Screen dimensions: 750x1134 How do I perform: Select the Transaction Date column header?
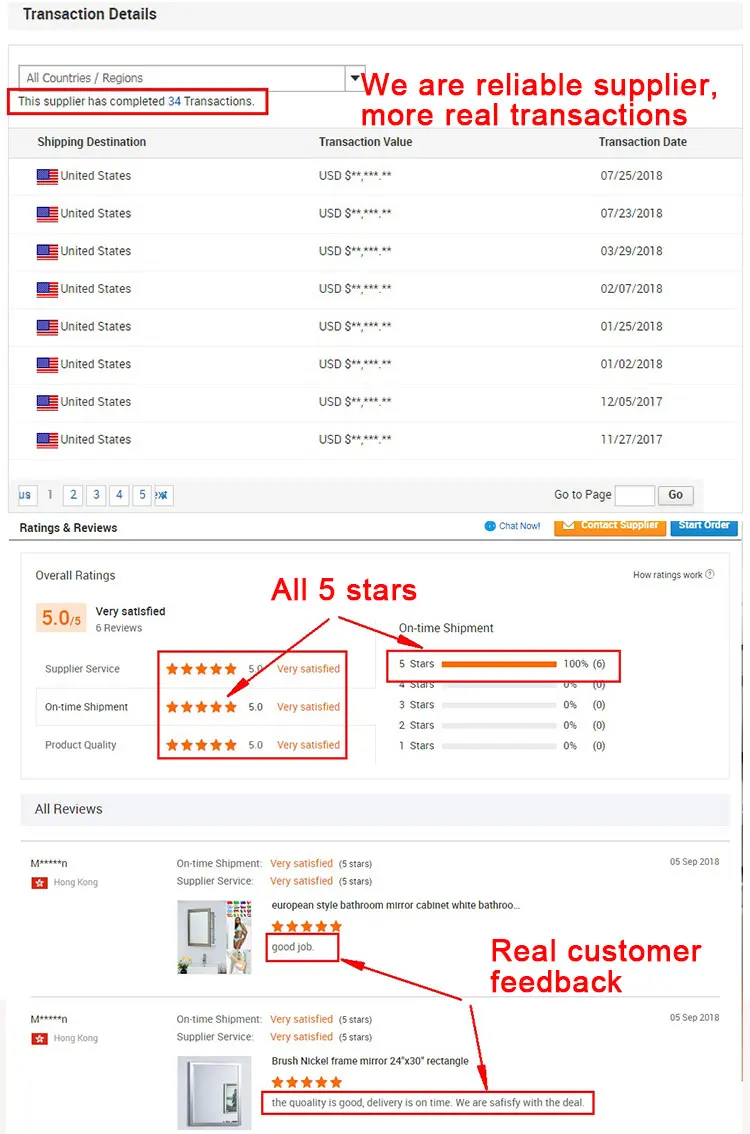[x=642, y=142]
